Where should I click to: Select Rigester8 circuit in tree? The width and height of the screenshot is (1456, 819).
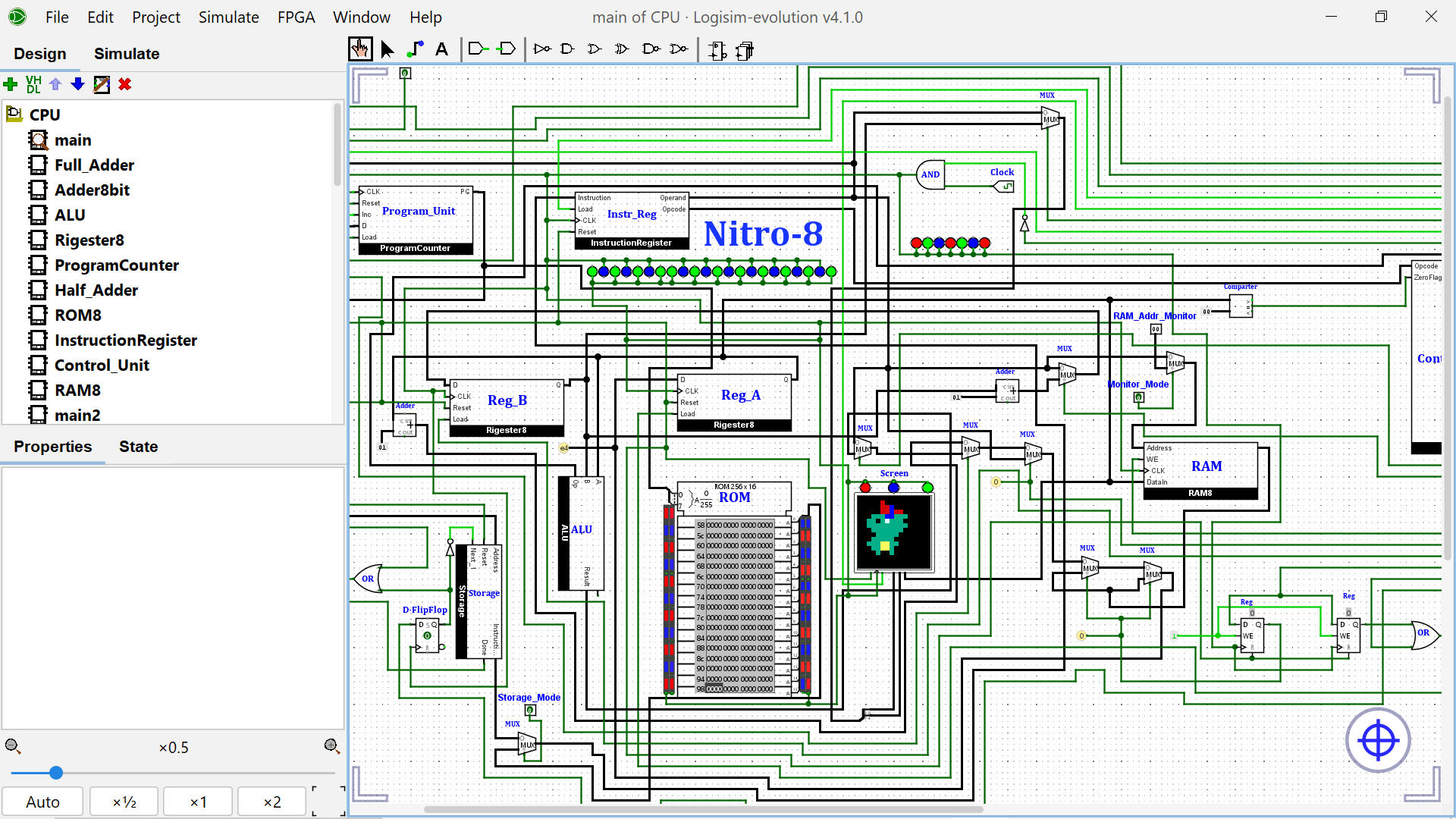click(89, 240)
